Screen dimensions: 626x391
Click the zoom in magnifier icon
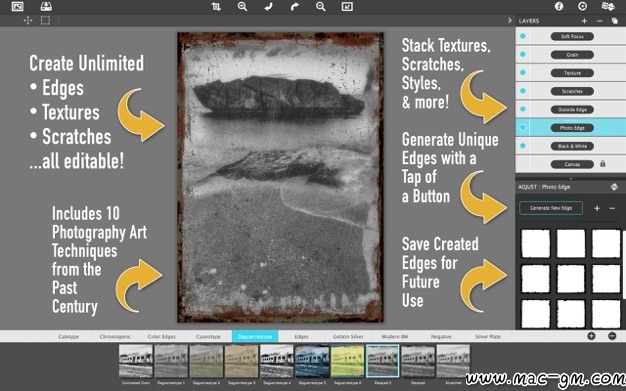pyautogui.click(x=242, y=7)
